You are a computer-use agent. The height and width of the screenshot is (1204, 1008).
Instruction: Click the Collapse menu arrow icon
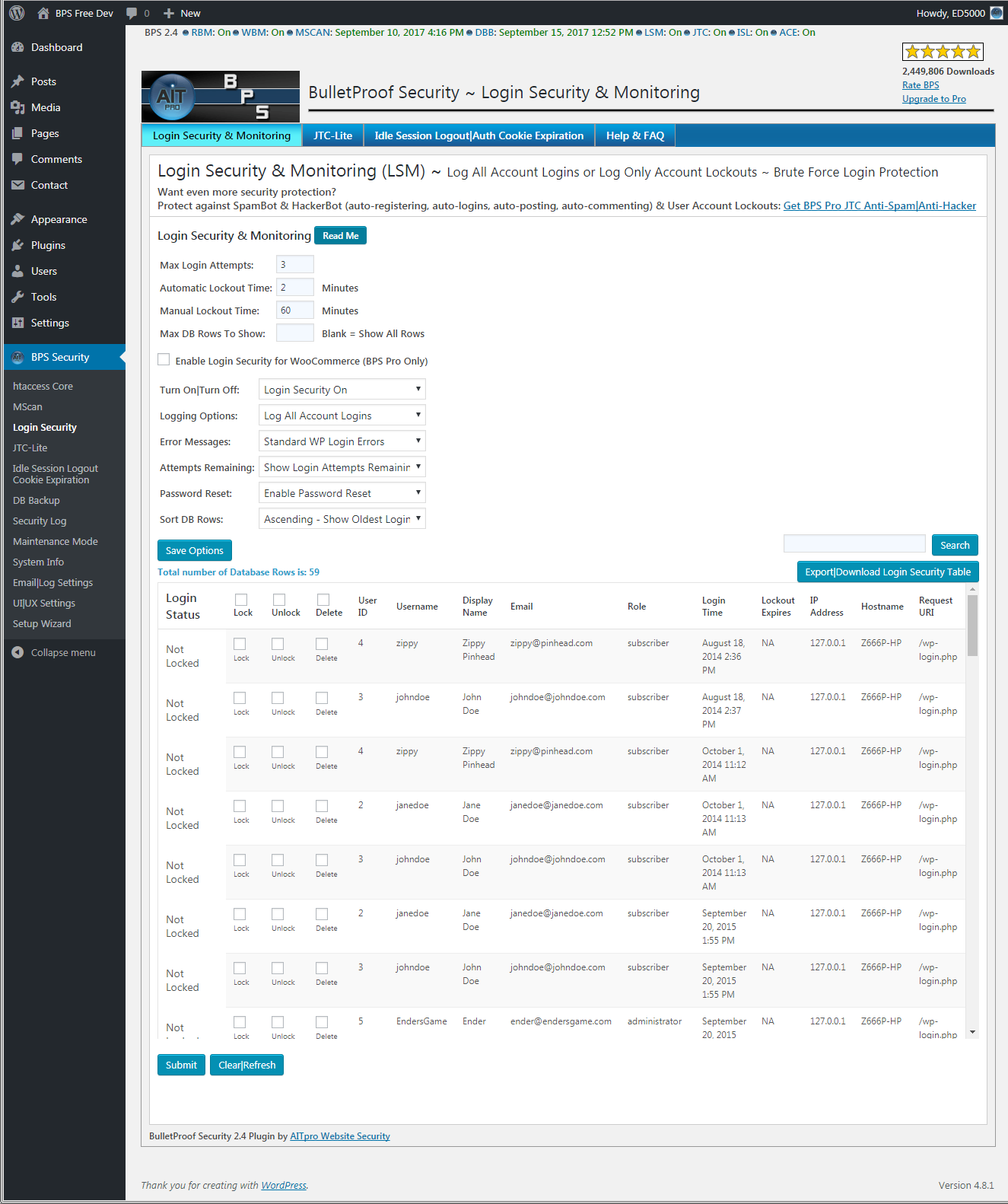point(18,652)
